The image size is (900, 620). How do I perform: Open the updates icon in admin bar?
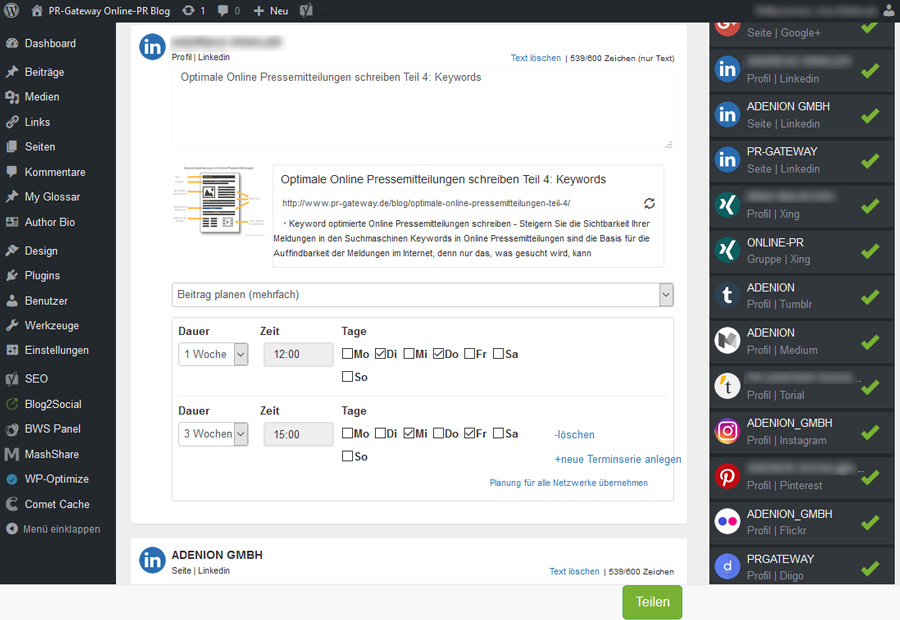188,10
